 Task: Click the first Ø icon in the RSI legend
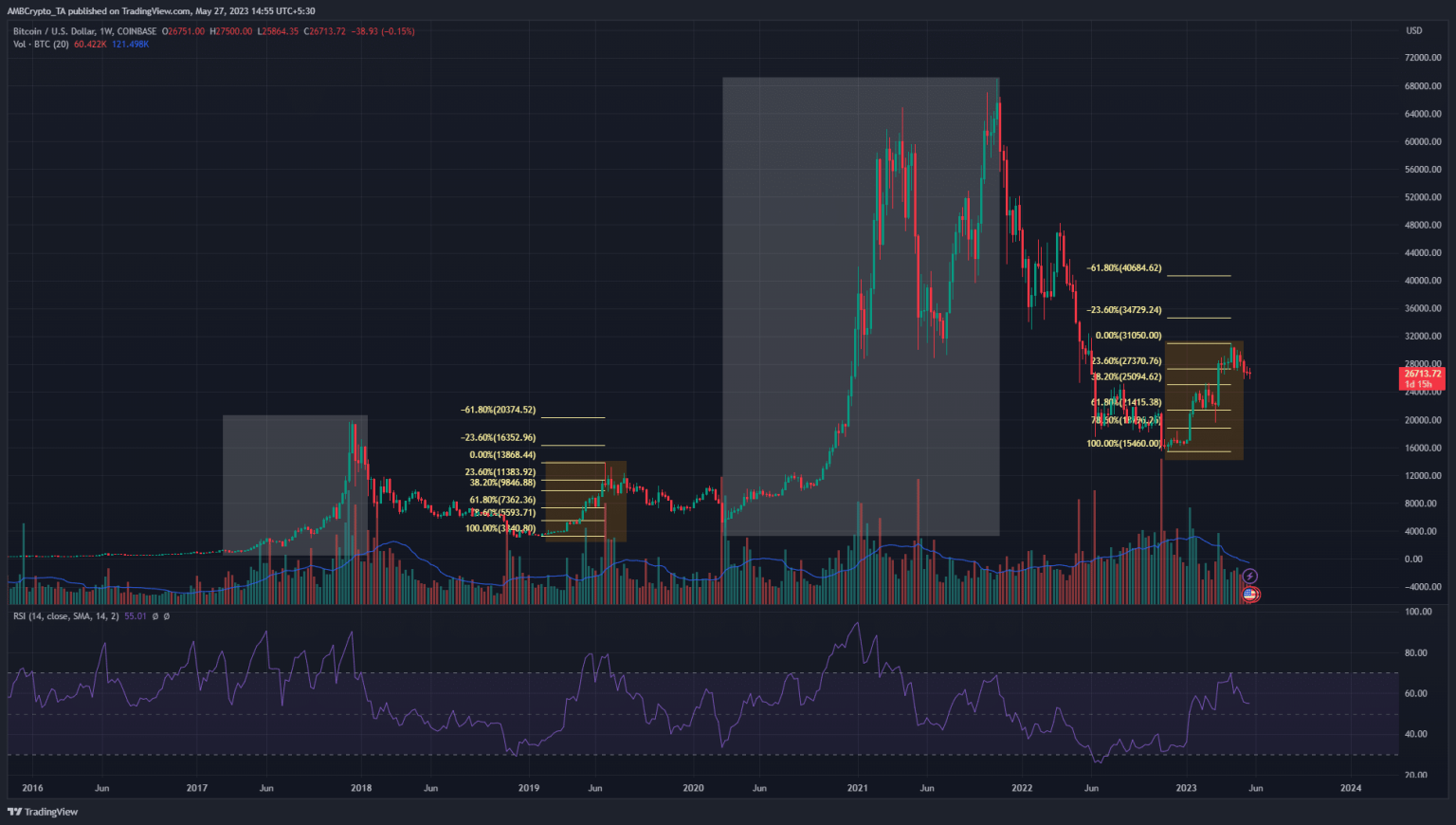(155, 617)
